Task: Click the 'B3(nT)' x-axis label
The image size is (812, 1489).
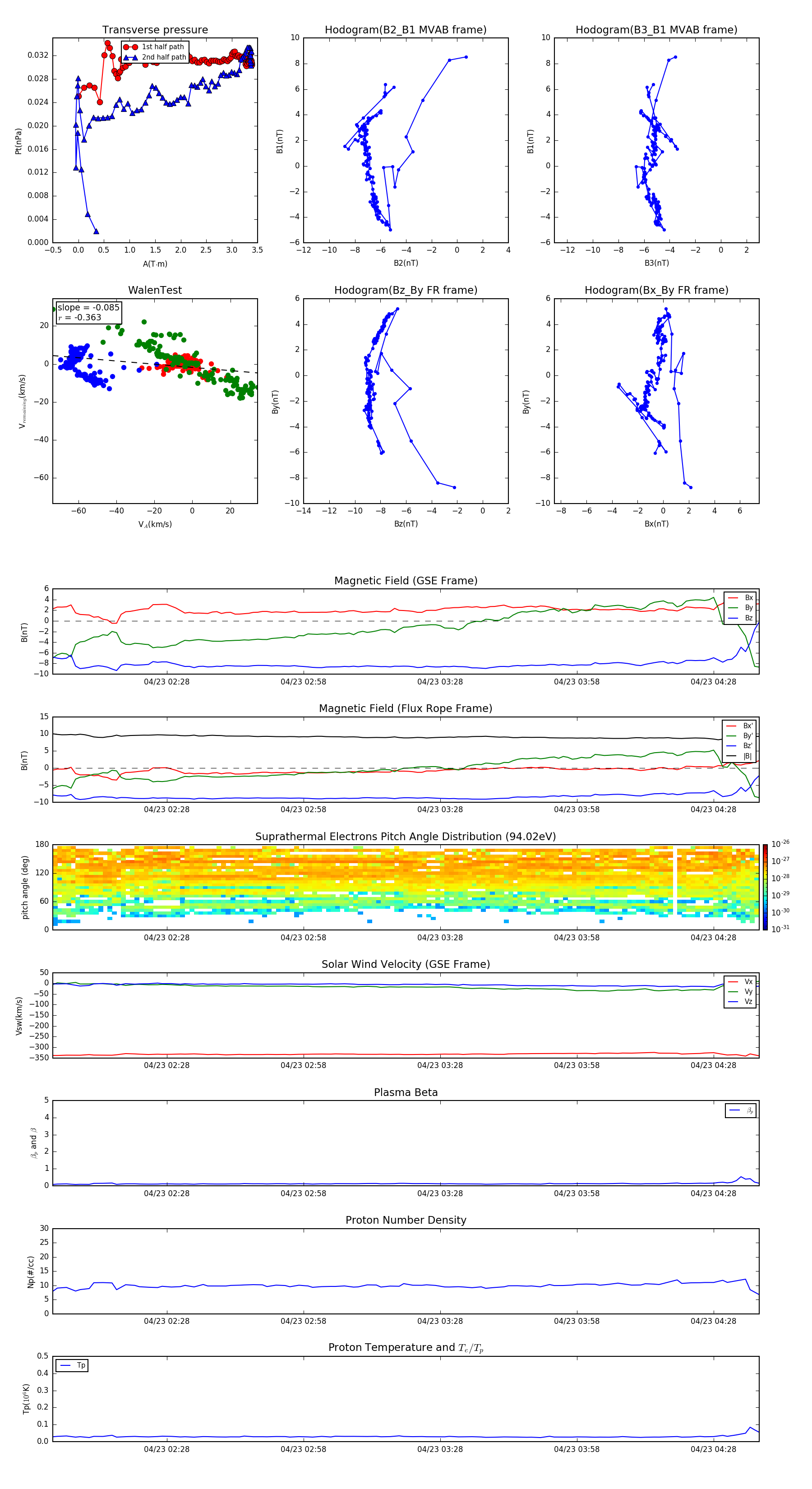Action: [656, 263]
